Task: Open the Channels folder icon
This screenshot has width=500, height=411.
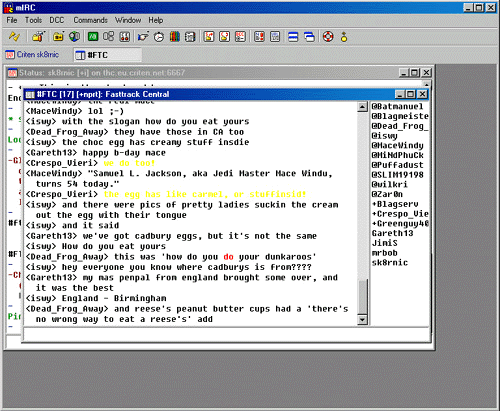Action: (58, 36)
